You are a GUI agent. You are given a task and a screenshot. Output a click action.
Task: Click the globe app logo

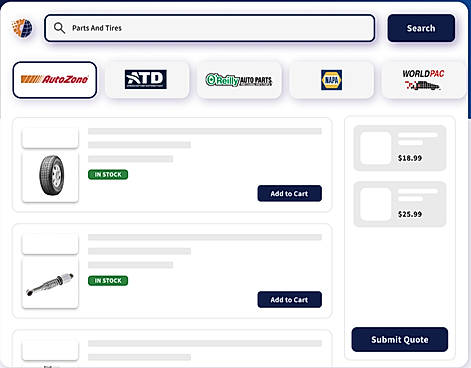23,28
